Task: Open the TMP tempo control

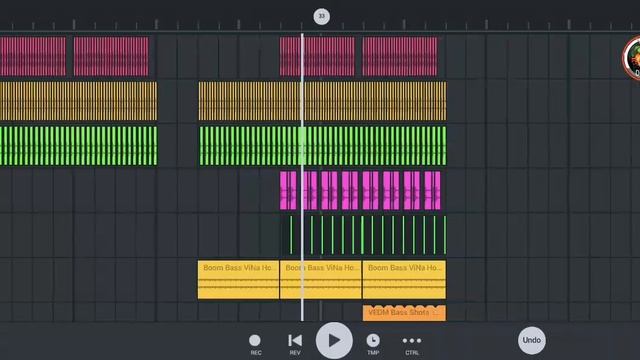Action: pyautogui.click(x=373, y=344)
